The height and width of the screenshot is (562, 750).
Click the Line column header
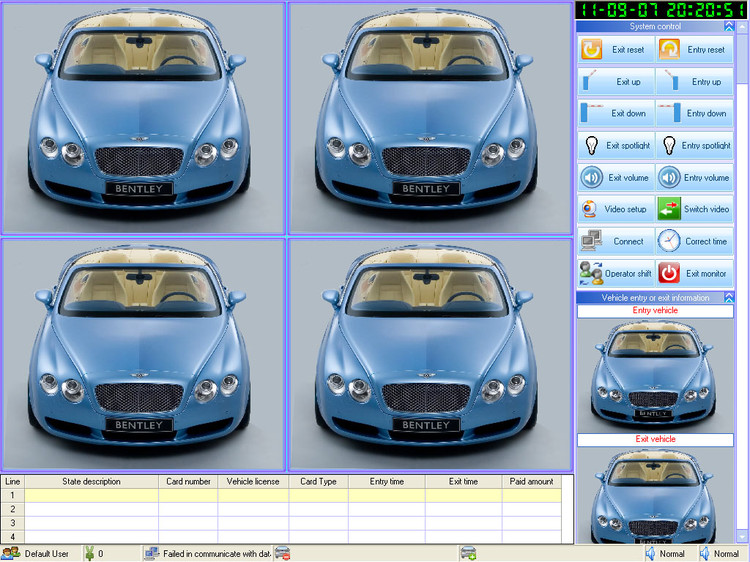[13, 482]
